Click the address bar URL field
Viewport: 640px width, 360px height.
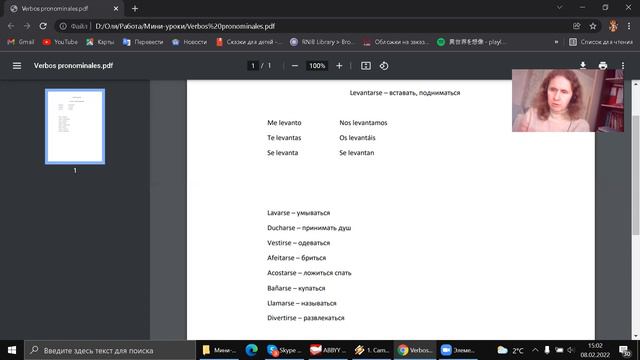tap(327, 26)
